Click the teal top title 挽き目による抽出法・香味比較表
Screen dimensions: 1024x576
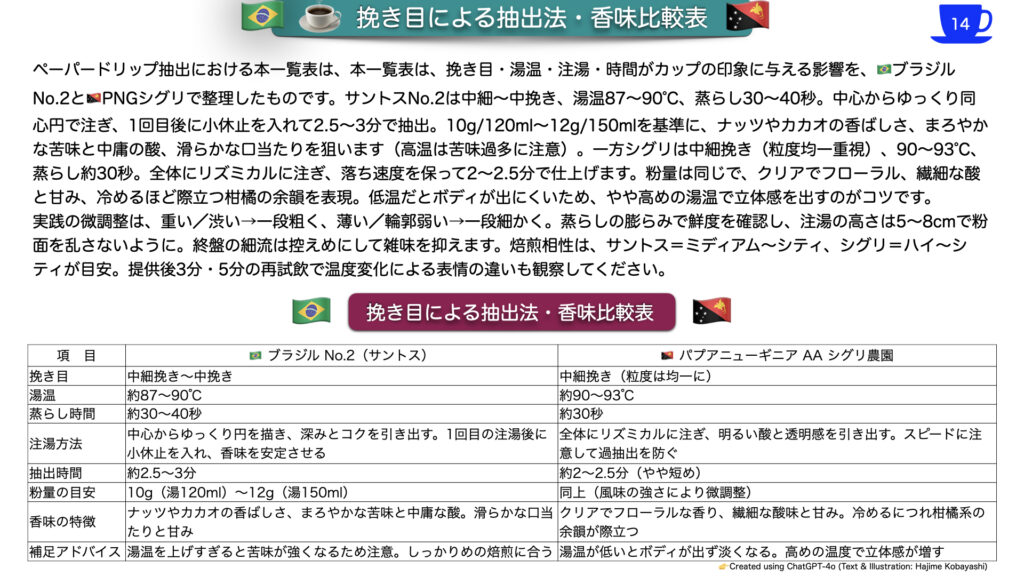point(532,18)
